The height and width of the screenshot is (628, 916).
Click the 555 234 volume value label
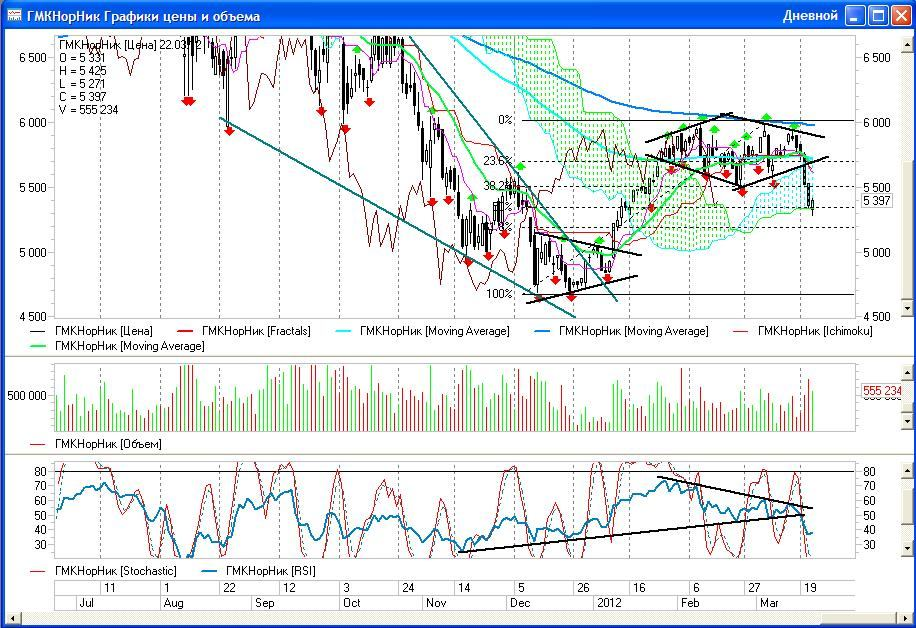881,391
